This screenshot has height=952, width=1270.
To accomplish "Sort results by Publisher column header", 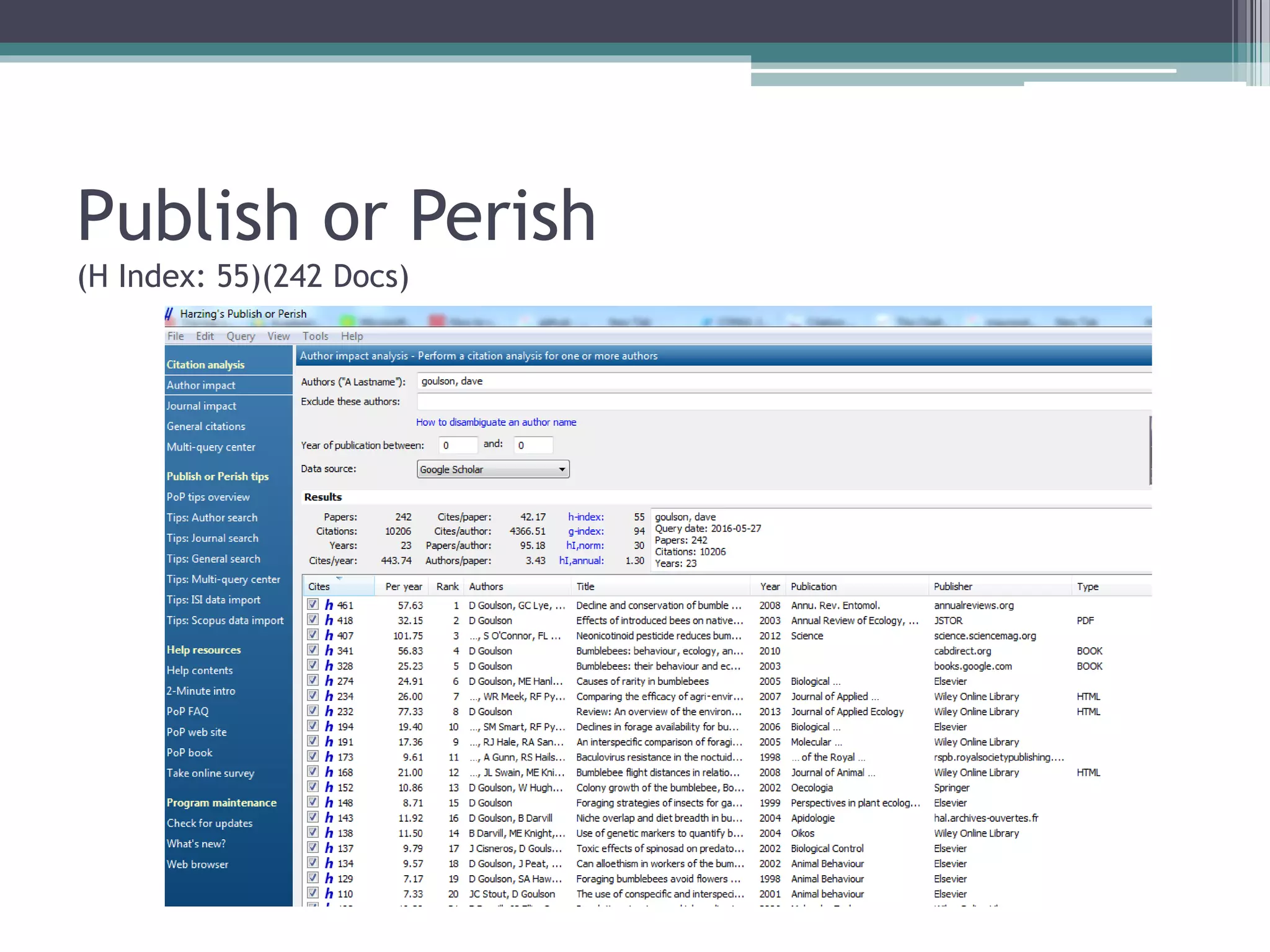I will [x=1000, y=586].
